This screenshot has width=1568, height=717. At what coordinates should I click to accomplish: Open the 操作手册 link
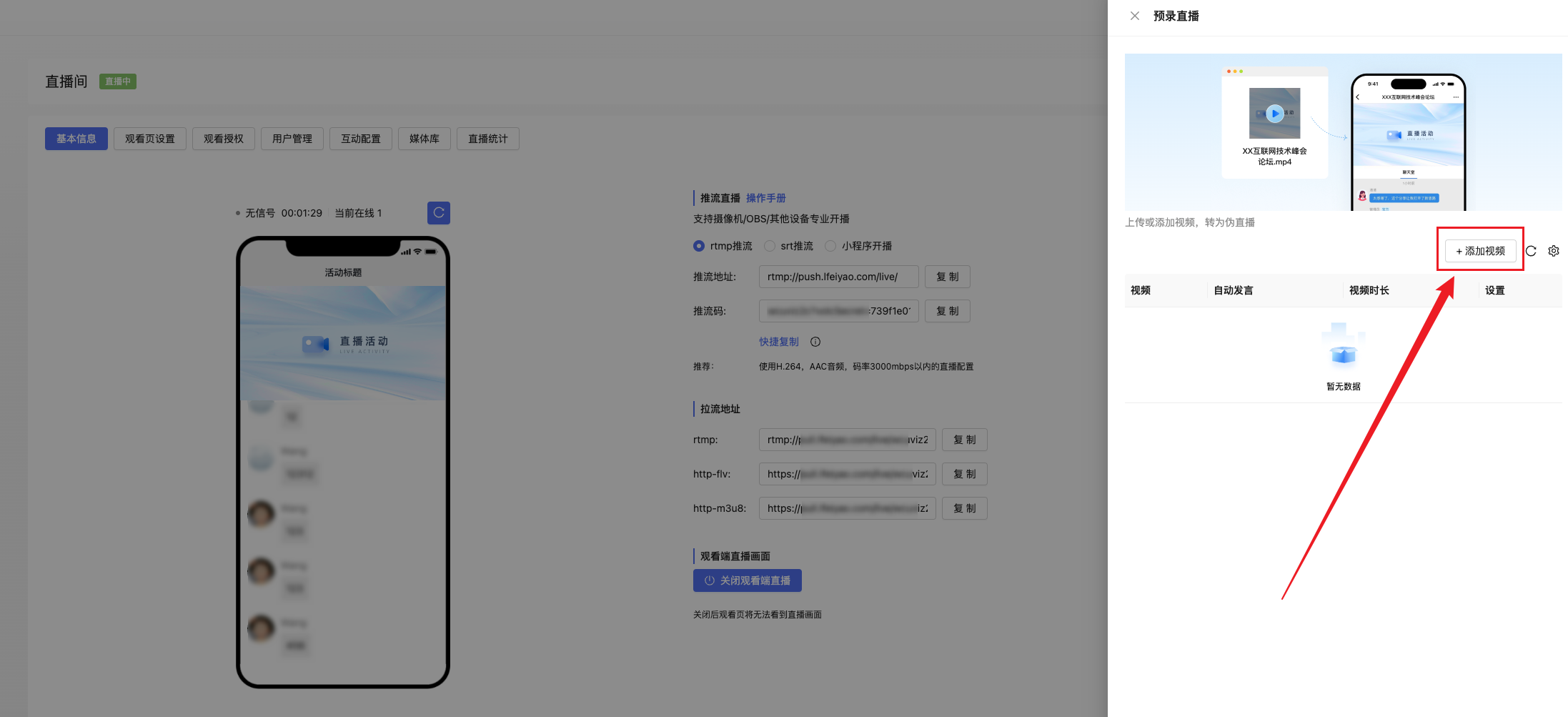click(765, 198)
